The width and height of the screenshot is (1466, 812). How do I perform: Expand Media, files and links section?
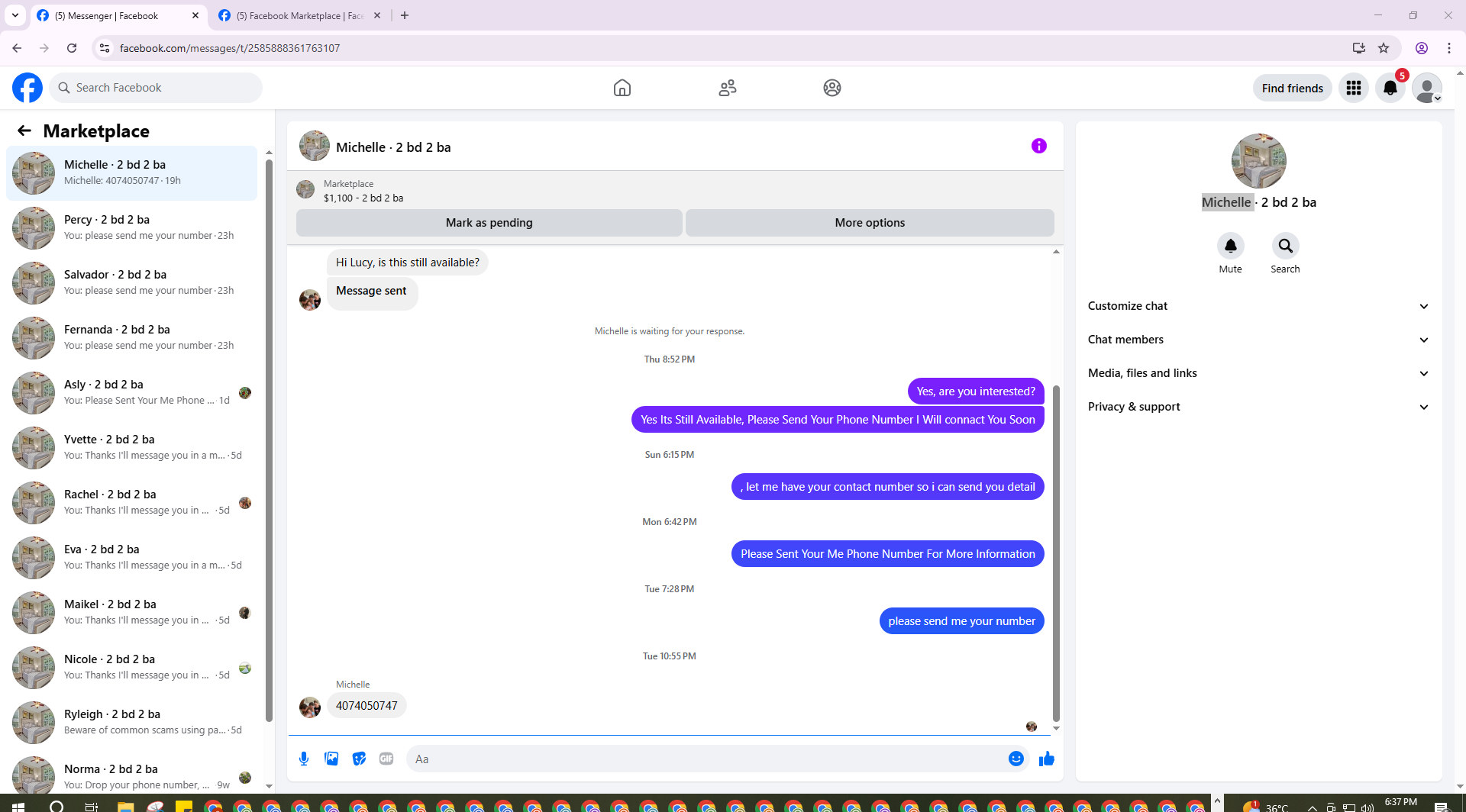pyautogui.click(x=1258, y=373)
